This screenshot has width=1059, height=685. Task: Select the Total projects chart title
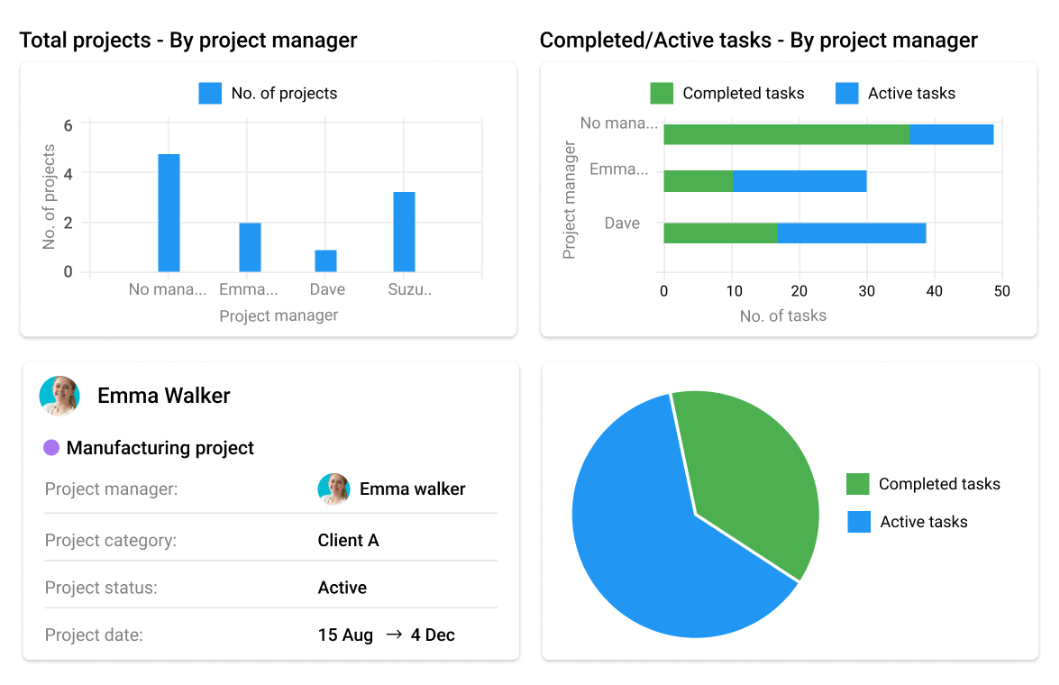point(187,41)
